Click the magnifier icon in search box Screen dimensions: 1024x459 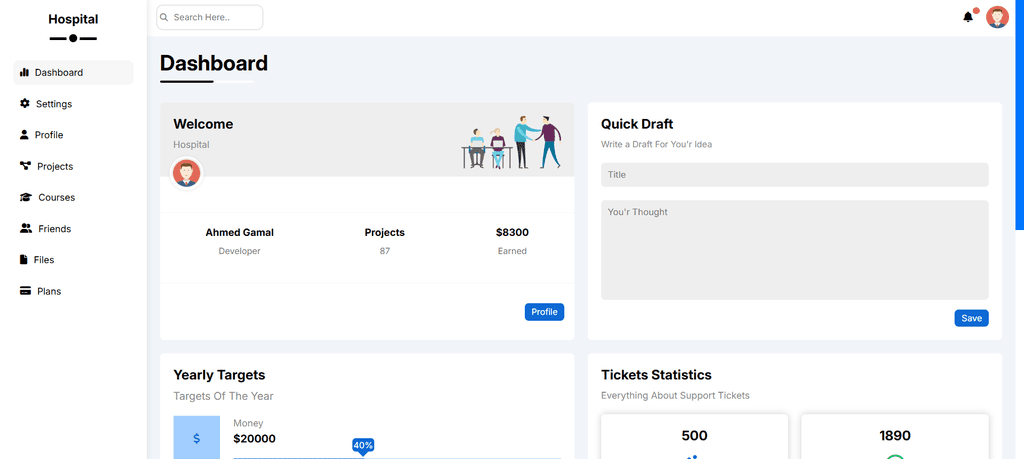coord(164,18)
